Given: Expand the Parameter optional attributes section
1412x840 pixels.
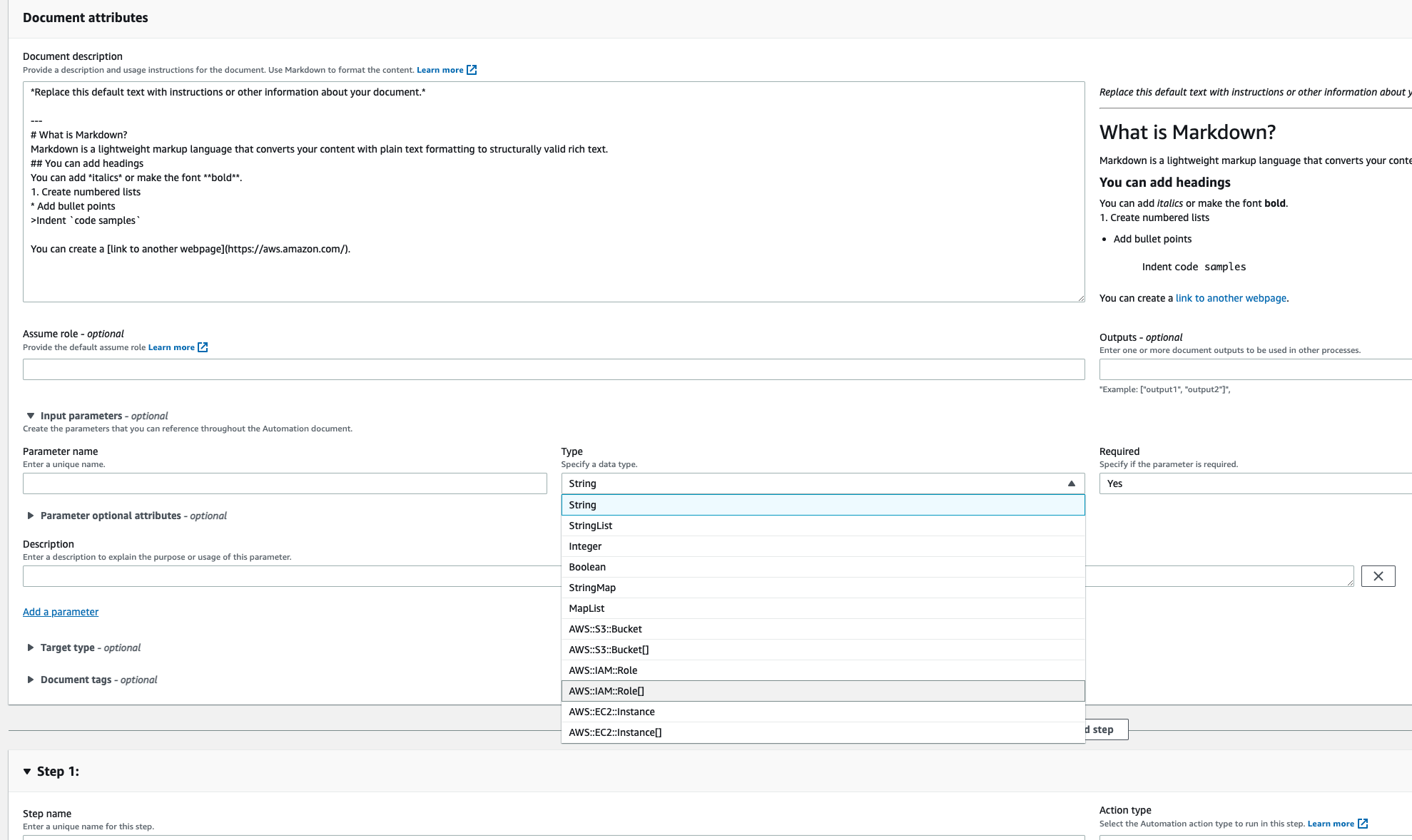Looking at the screenshot, I should [31, 516].
